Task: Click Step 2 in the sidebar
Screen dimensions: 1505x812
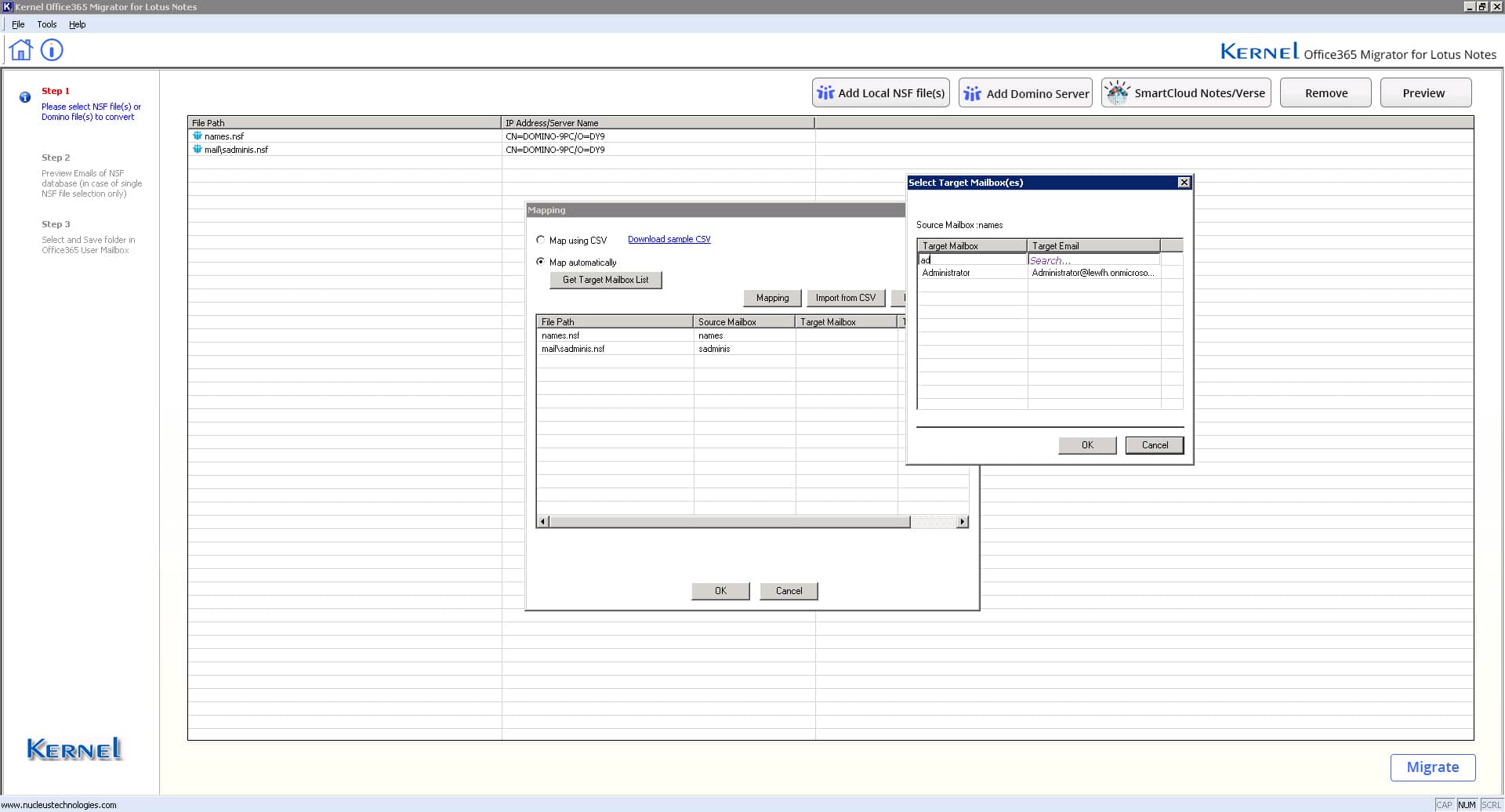Action: pos(56,158)
